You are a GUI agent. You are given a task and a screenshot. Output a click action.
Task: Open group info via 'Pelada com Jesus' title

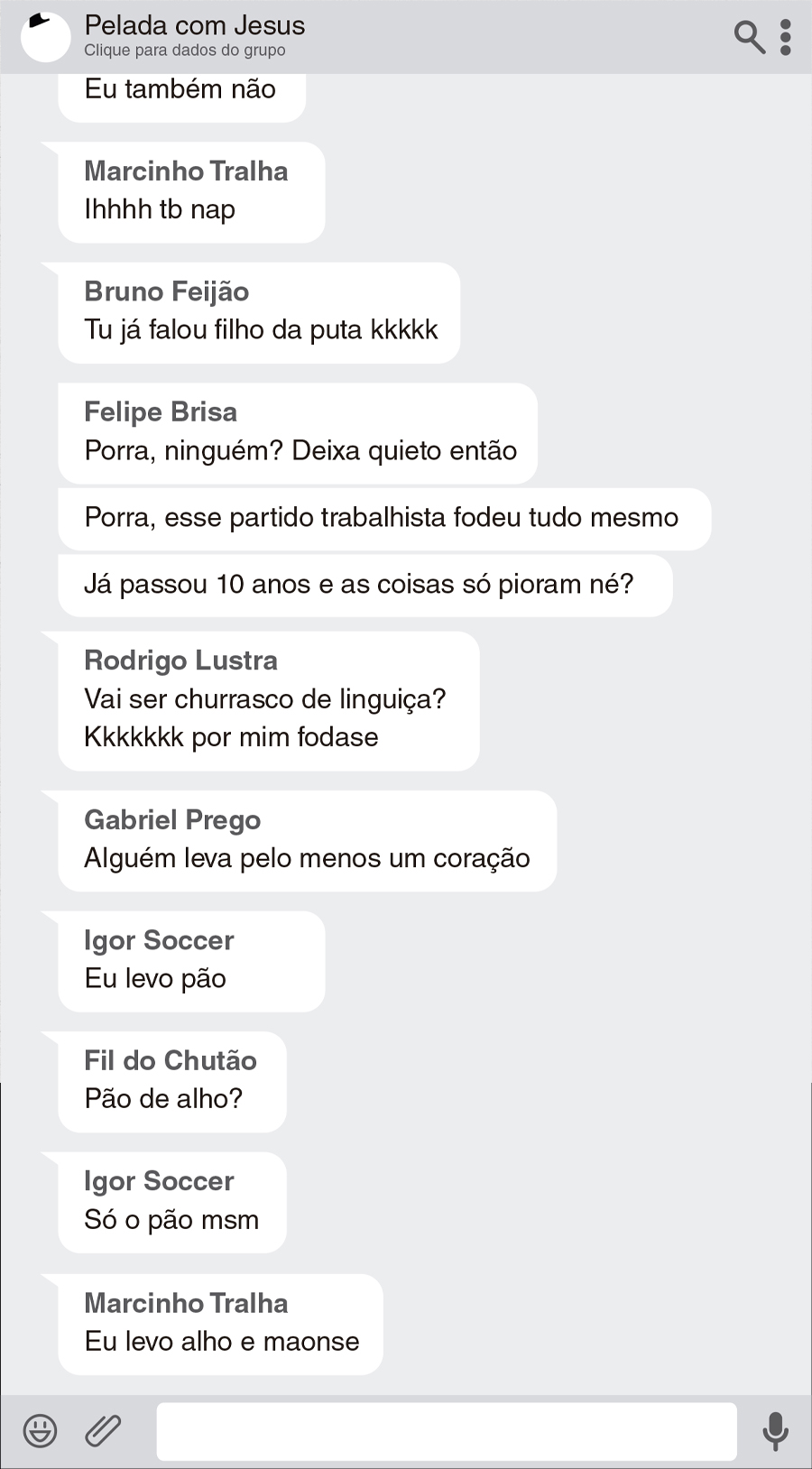click(x=194, y=25)
